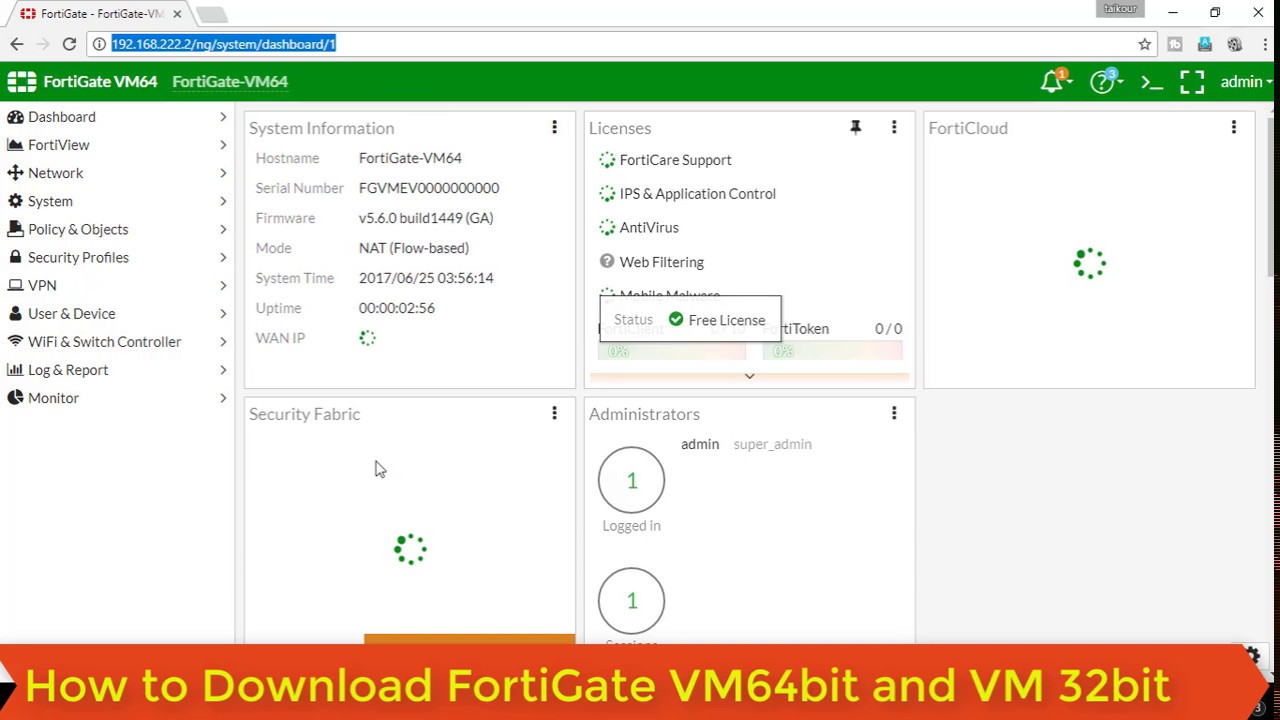Expand the WiFi & Switch Controller chevron
Viewport: 1280px width, 720px height.
[223, 341]
